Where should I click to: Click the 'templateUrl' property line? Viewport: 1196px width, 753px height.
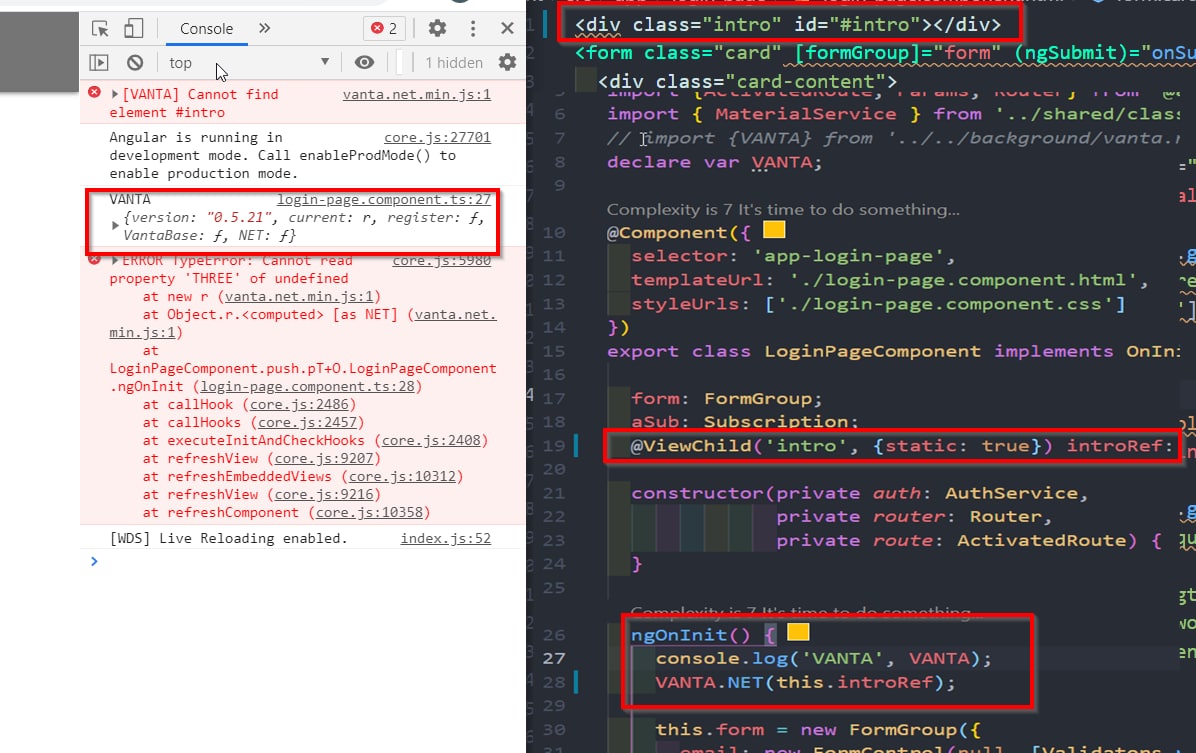889,280
